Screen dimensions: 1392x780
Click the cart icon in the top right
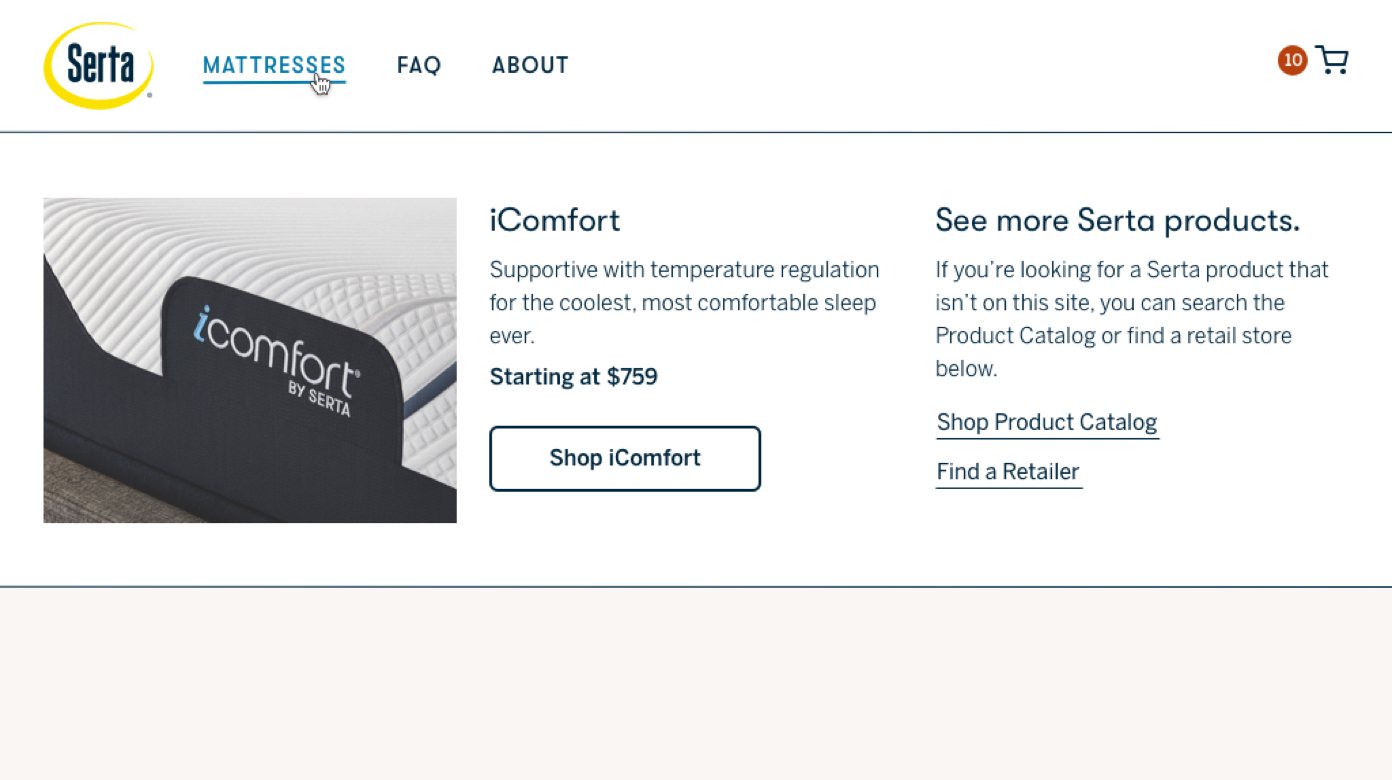click(x=1332, y=60)
